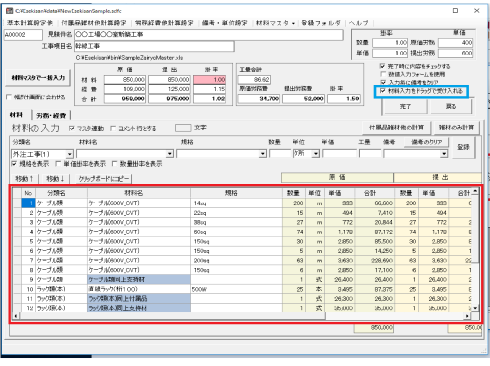Click the application icon in the title bar

click(x=9, y=11)
